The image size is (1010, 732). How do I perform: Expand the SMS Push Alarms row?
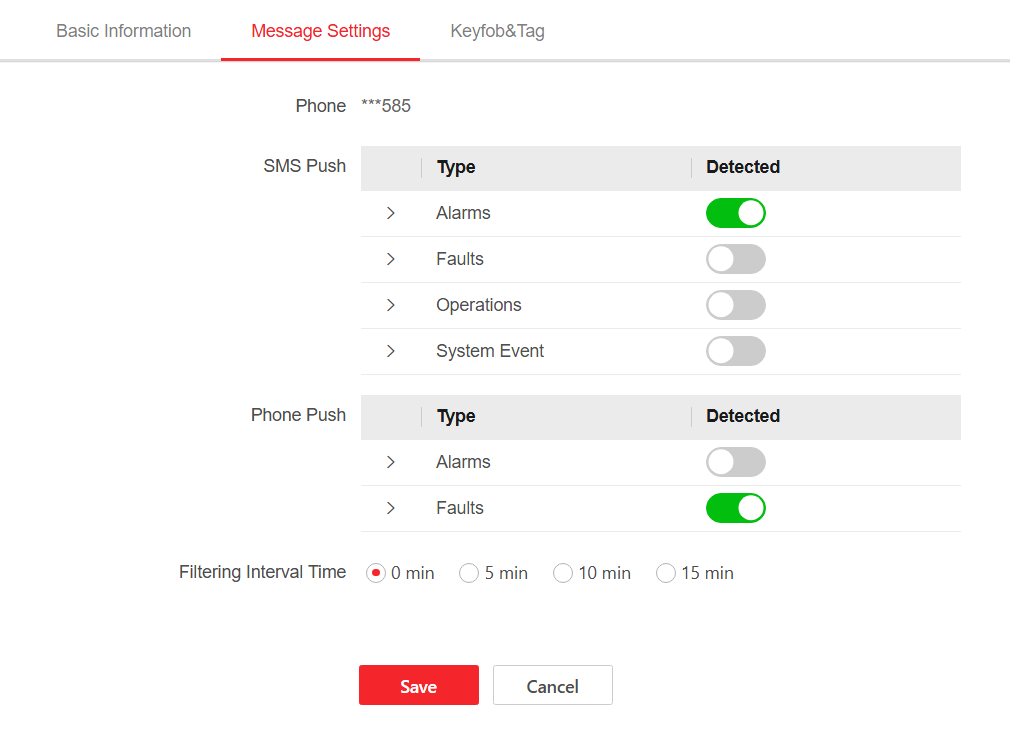coord(391,213)
